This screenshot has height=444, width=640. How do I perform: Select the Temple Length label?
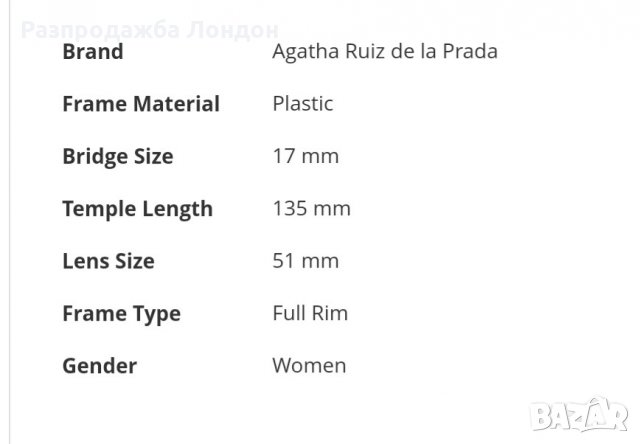coord(138,209)
